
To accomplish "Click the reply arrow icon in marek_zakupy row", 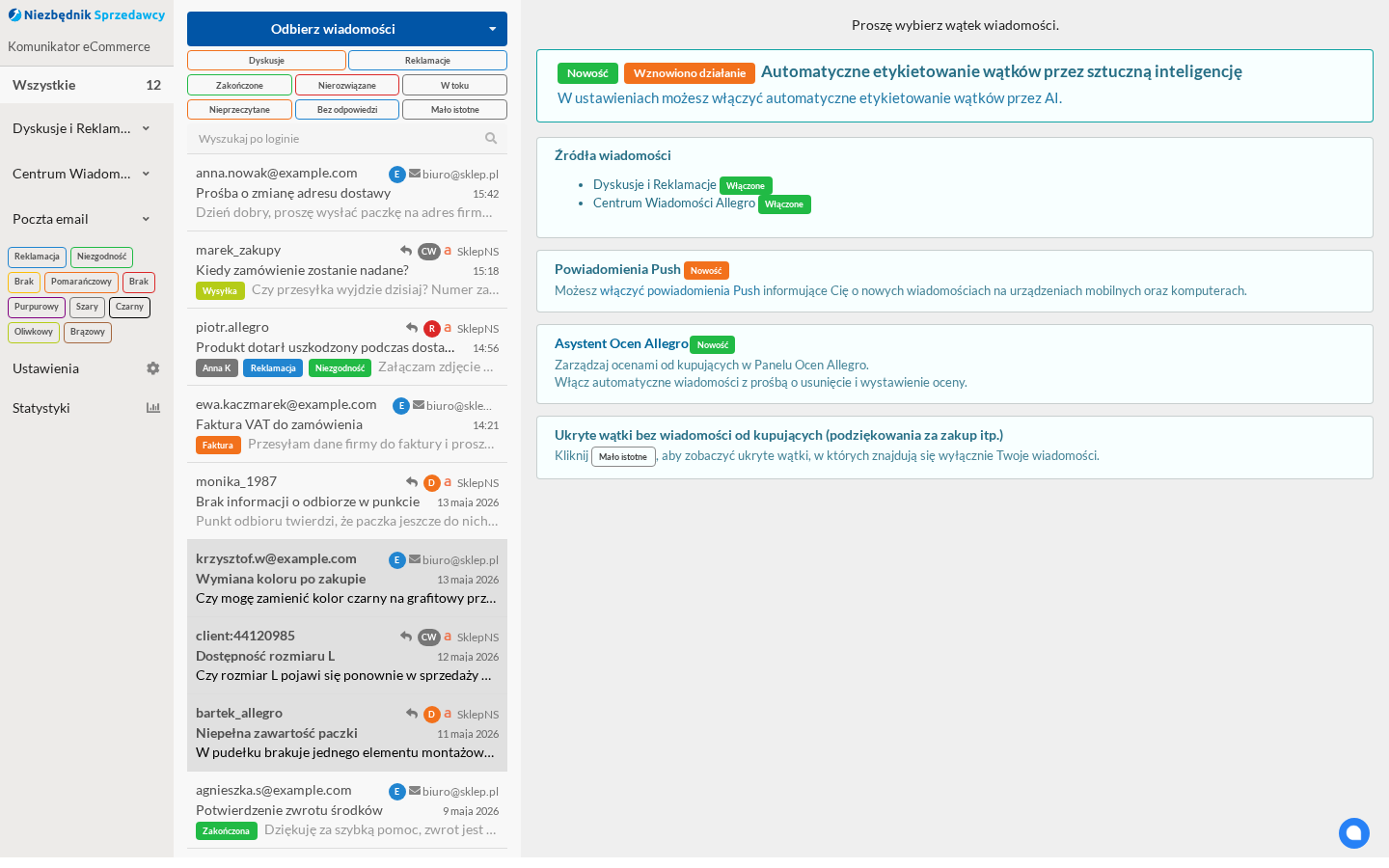I will point(406,251).
